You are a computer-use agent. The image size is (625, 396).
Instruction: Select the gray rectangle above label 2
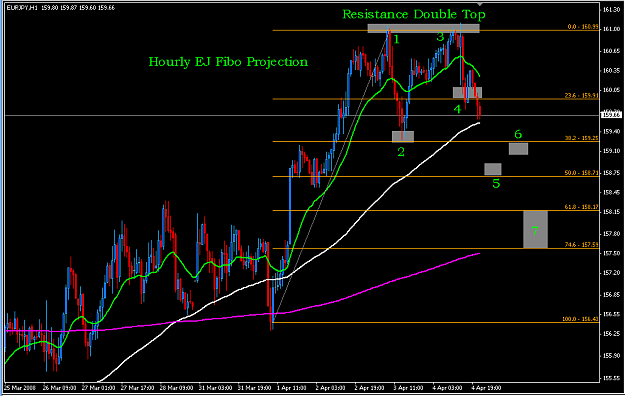pos(403,137)
